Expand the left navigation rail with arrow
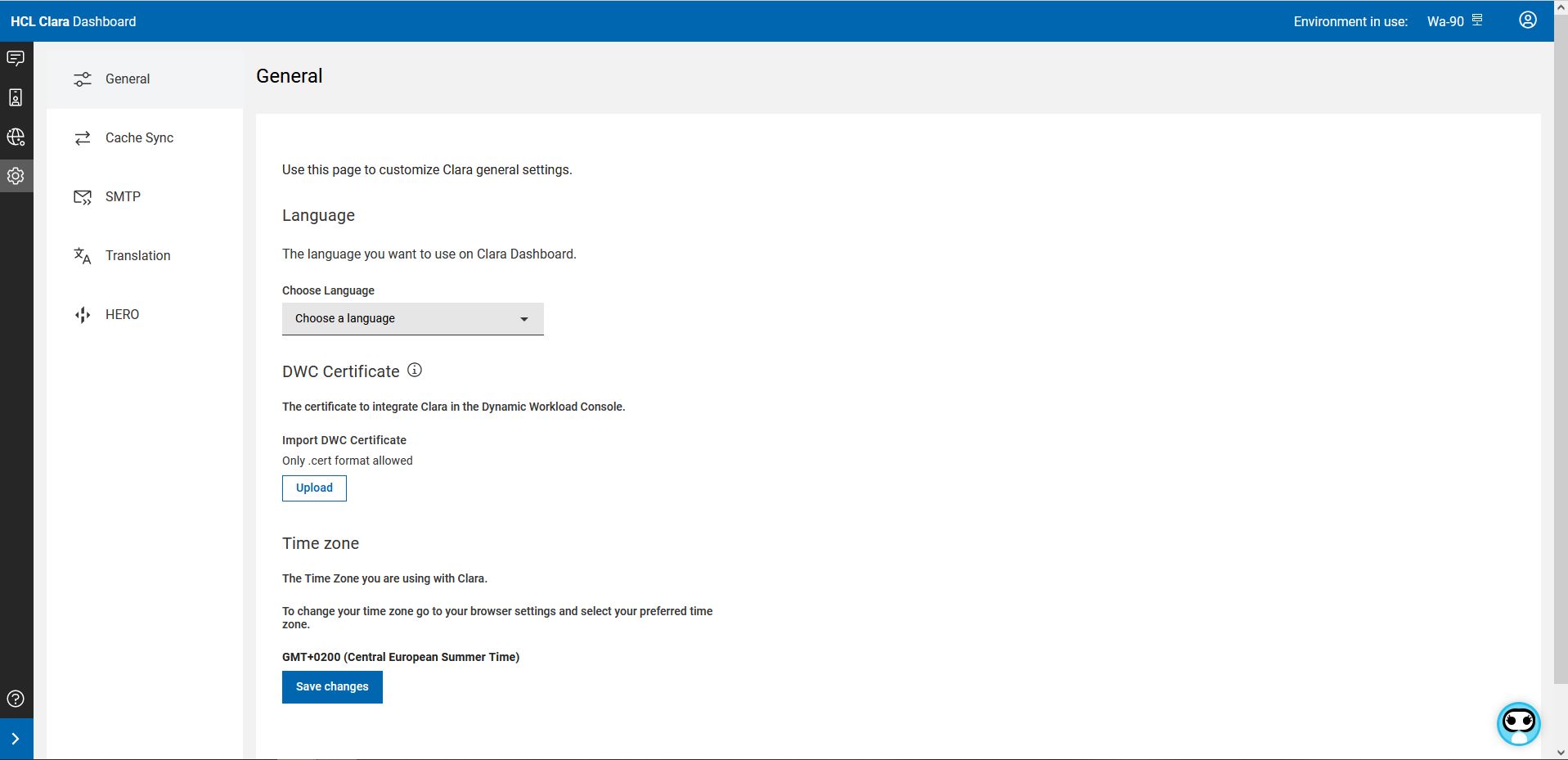The height and width of the screenshot is (760, 1568). point(16,739)
